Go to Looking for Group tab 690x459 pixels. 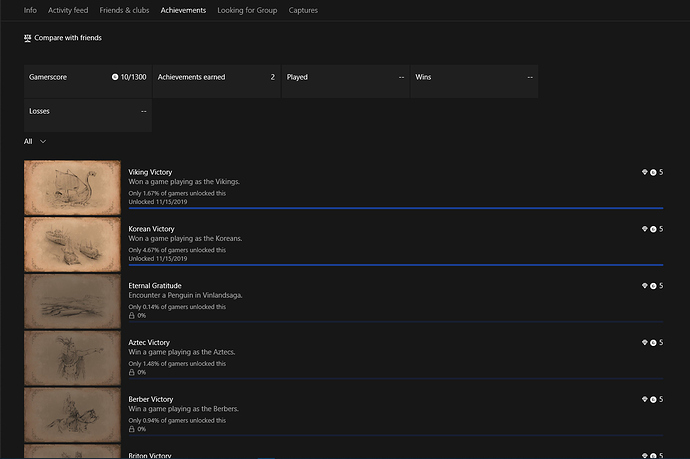coord(247,10)
